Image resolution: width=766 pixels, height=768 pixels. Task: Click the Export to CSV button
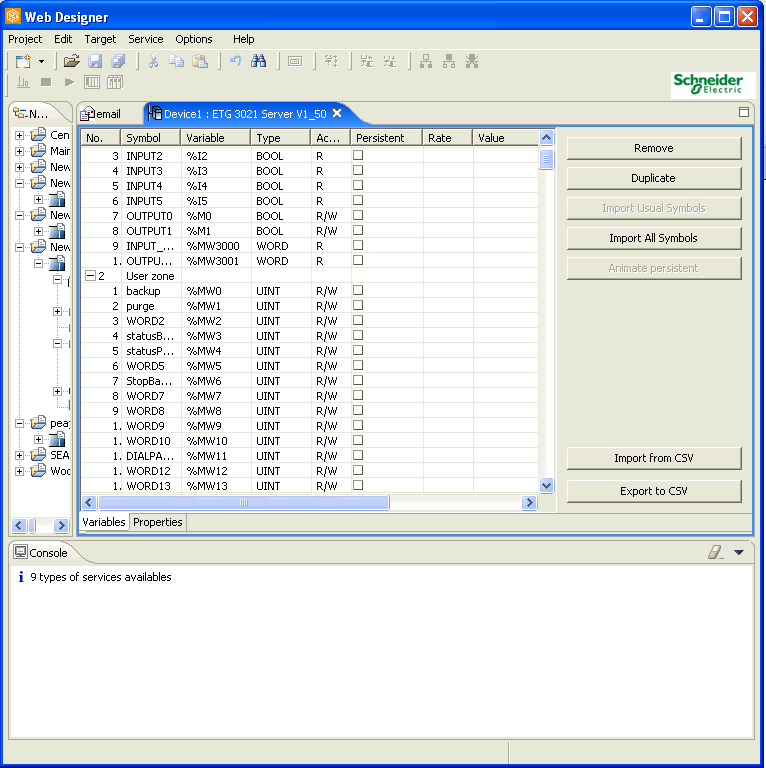point(654,491)
